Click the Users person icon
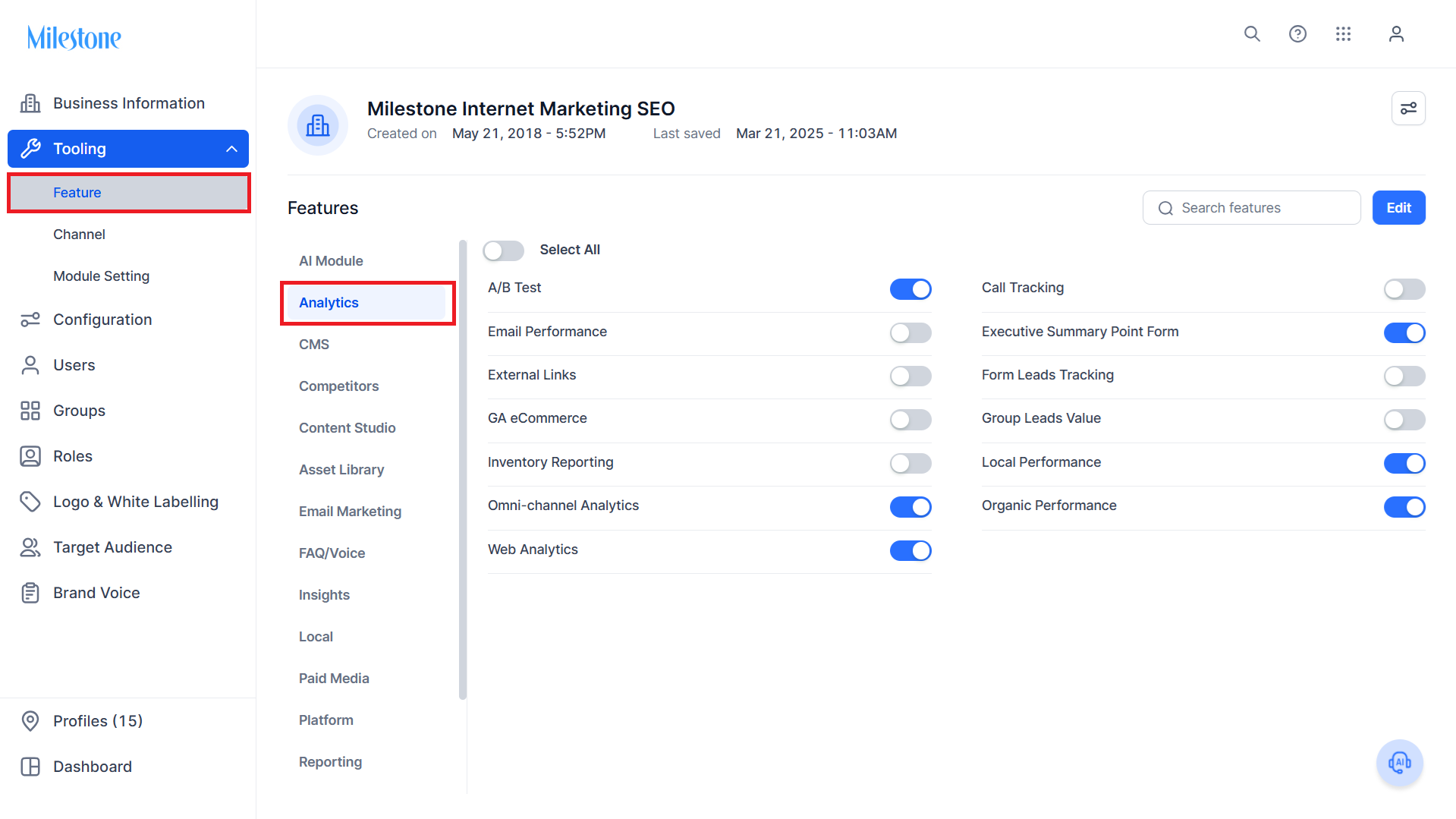The height and width of the screenshot is (819, 1456). pos(30,365)
